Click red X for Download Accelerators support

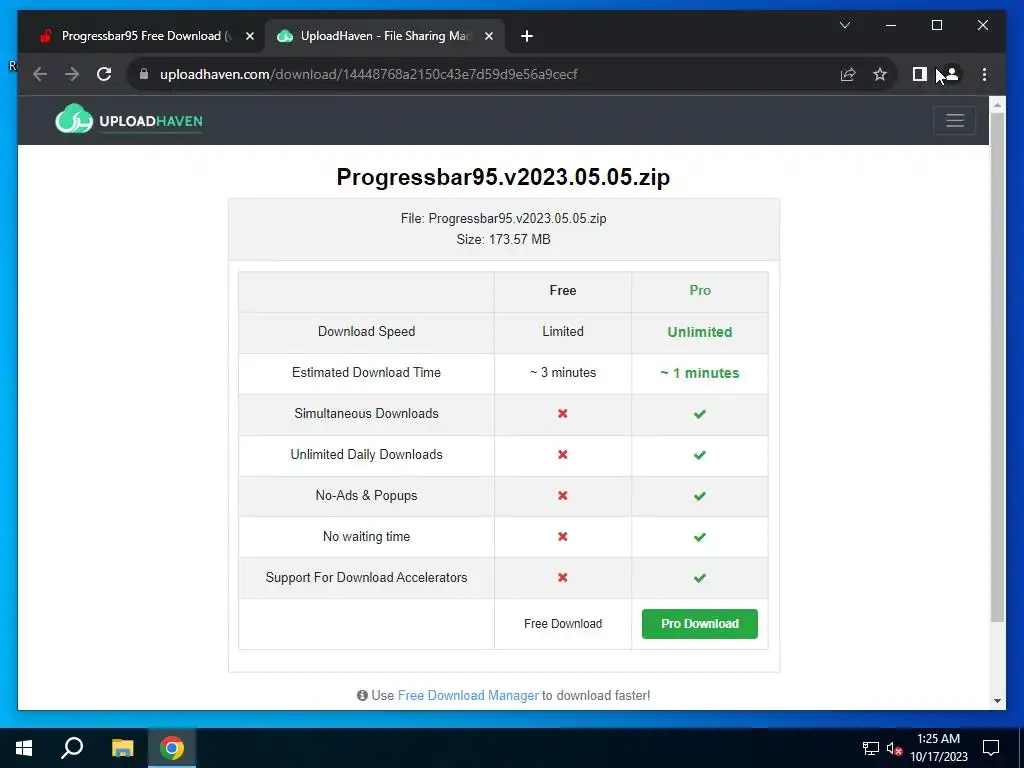(x=562, y=577)
